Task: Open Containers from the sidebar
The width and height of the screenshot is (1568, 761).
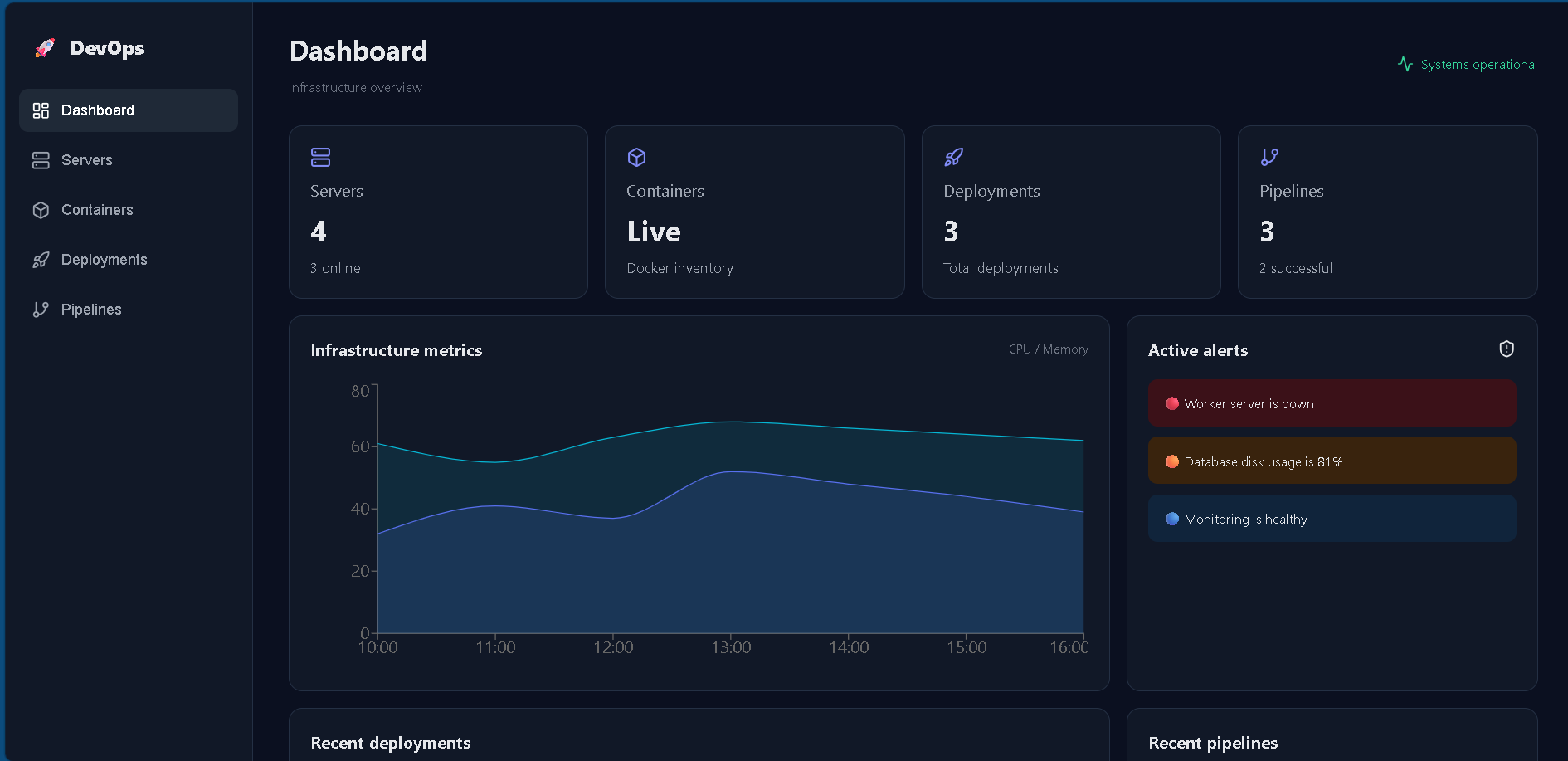Action: pos(129,210)
